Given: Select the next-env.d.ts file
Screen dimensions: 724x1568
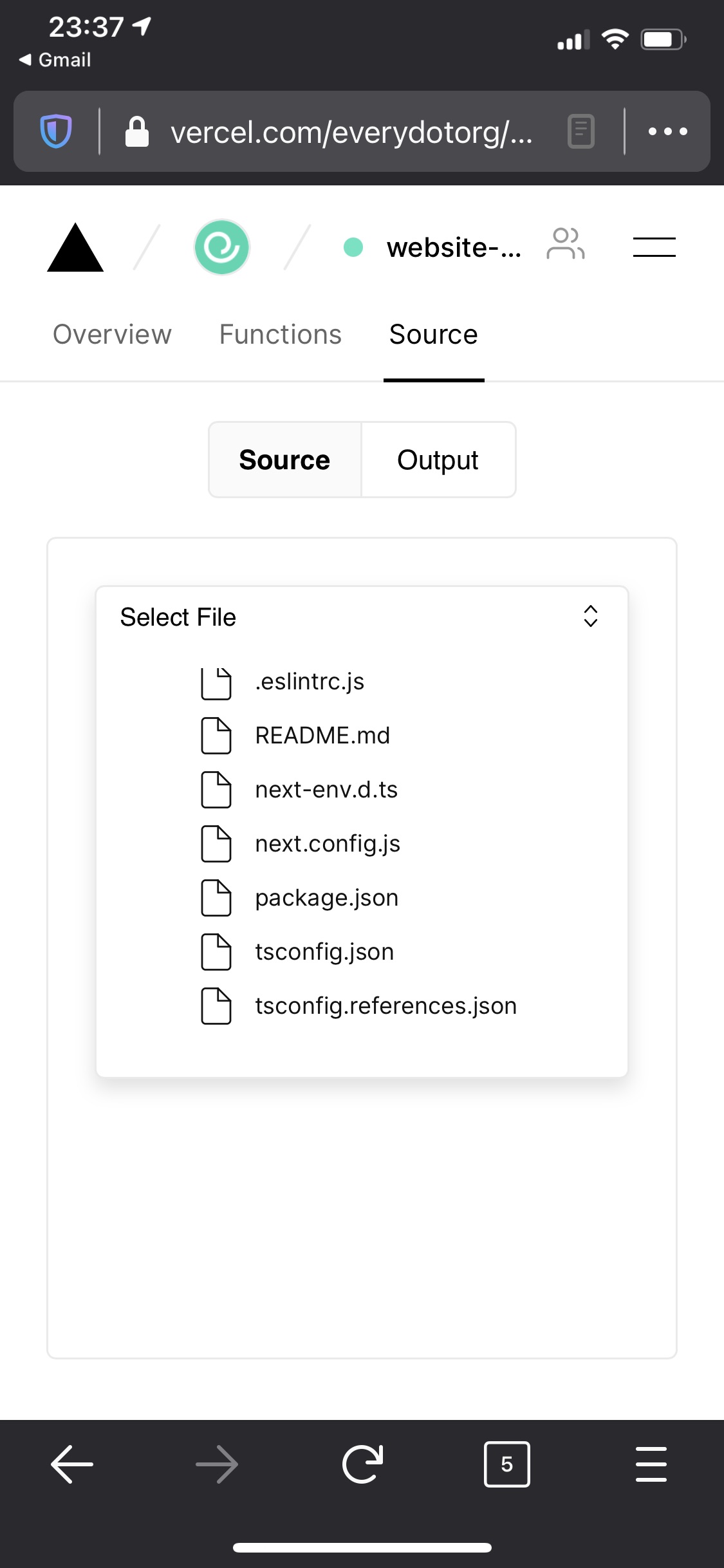Looking at the screenshot, I should click(x=326, y=790).
